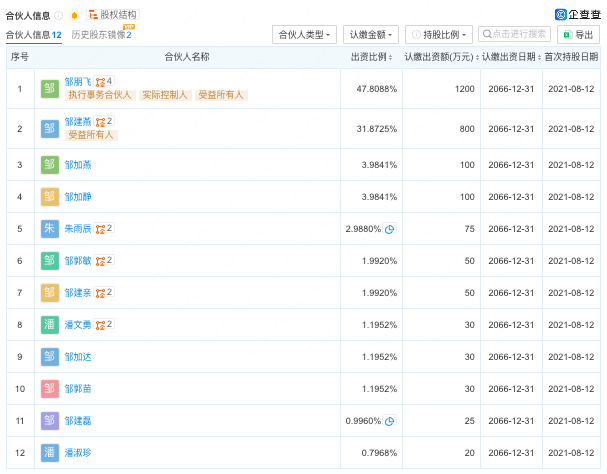Click the info icon beside 合伙人信息 title
607x474 pixels.
point(59,16)
